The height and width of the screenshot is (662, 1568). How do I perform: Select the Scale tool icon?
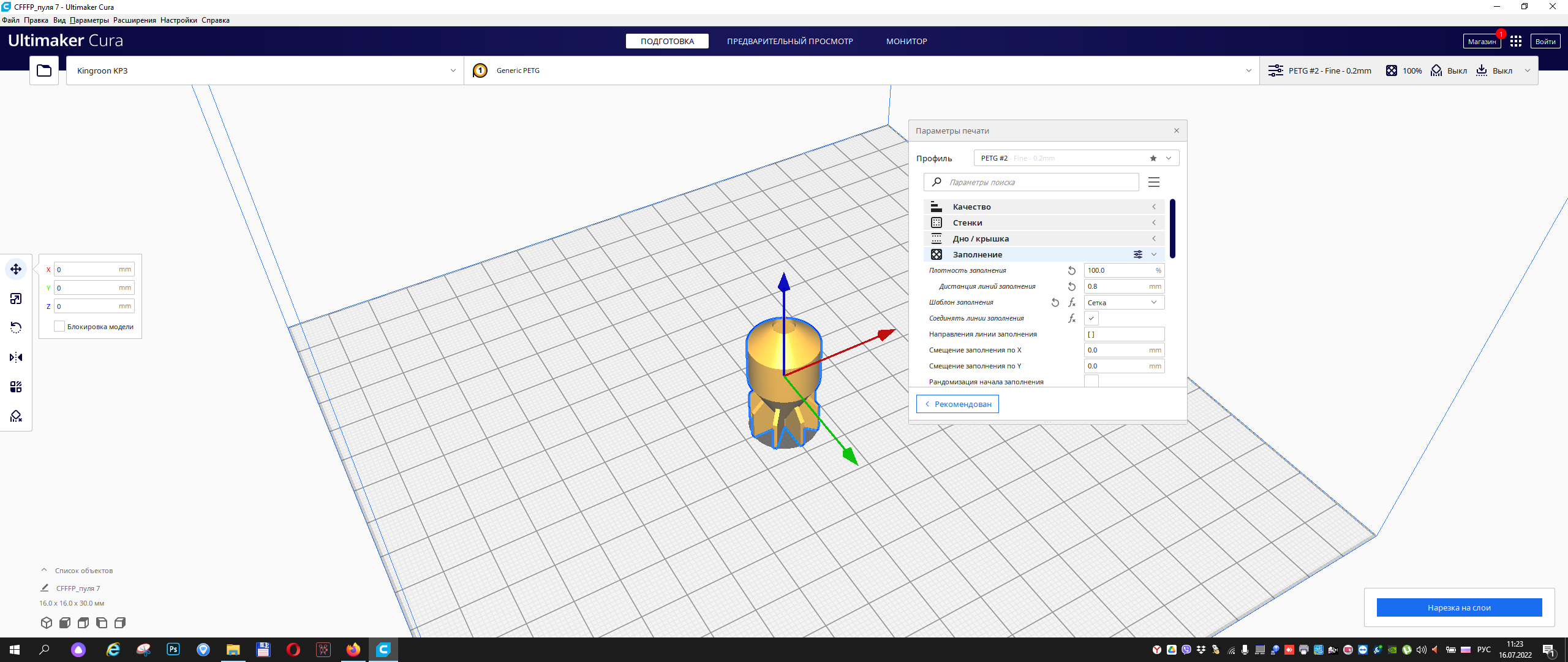click(x=16, y=299)
